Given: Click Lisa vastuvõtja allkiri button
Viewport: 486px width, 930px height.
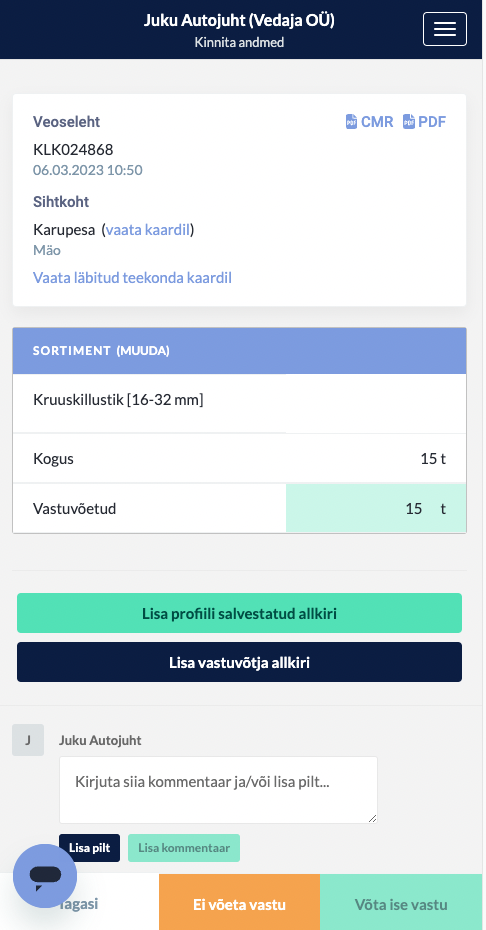Looking at the screenshot, I should (239, 662).
